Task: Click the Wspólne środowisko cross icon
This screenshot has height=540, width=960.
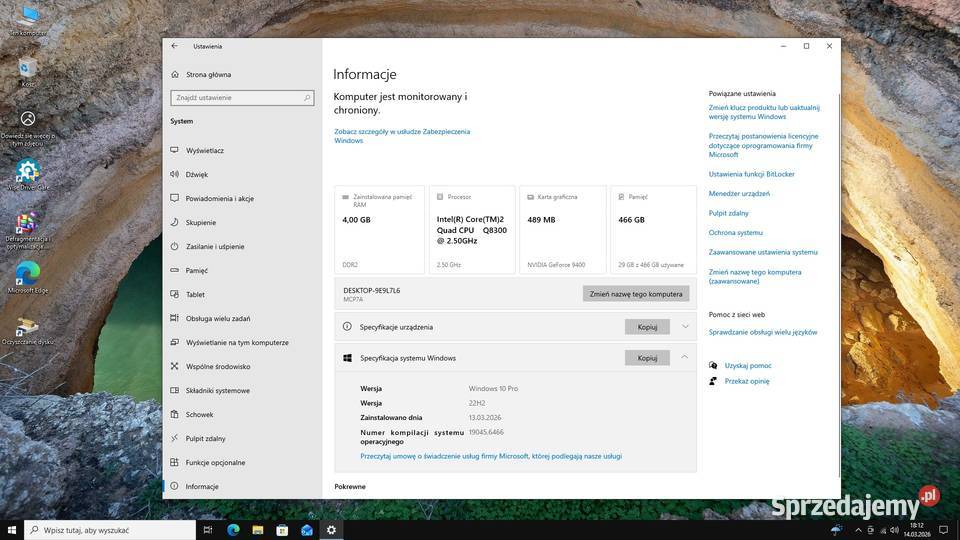Action: (x=174, y=366)
